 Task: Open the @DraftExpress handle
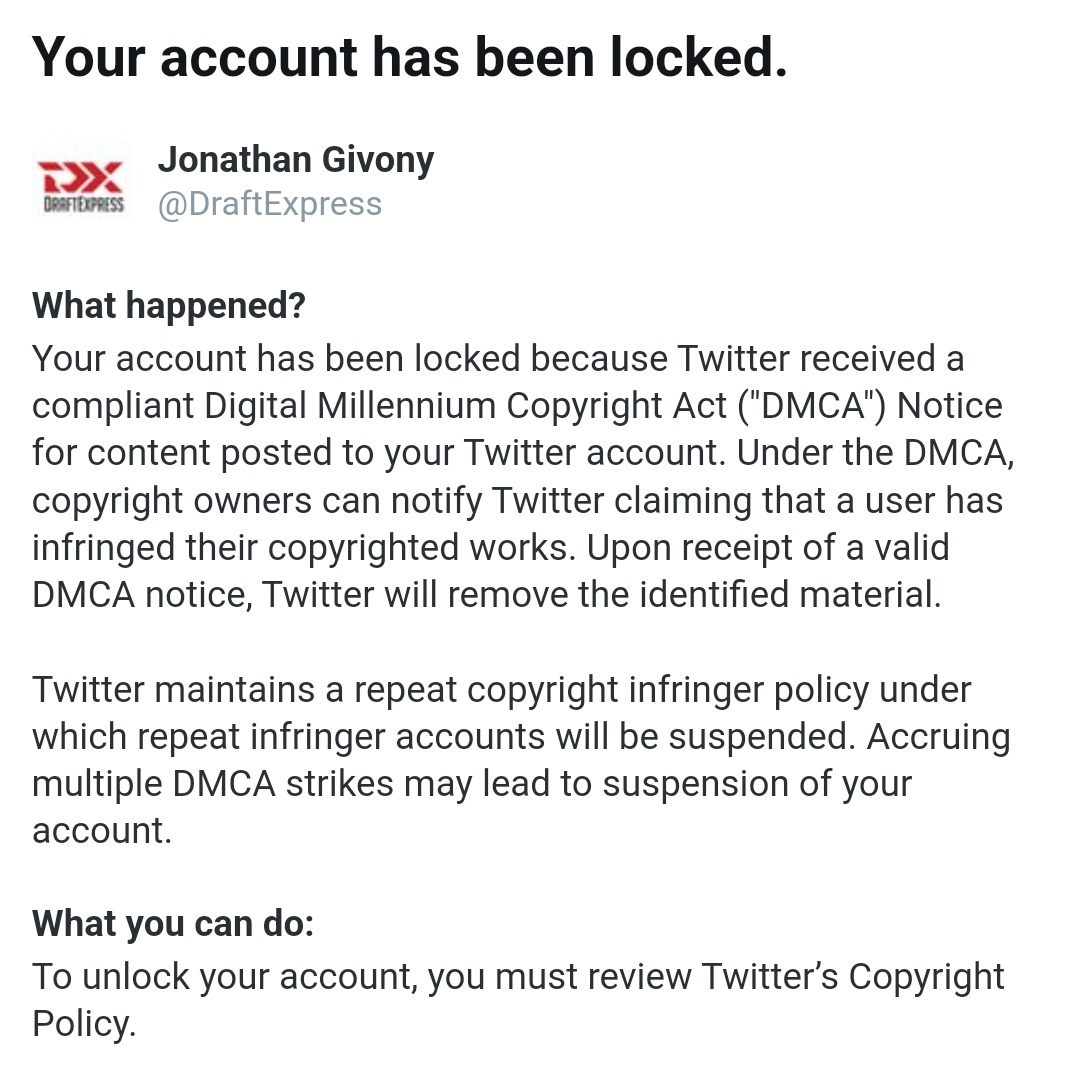click(270, 204)
